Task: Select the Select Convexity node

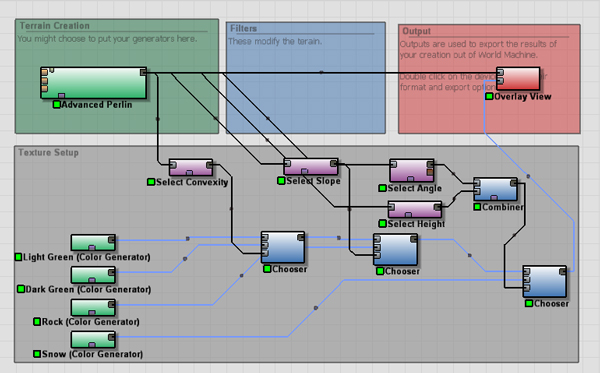Action: [x=191, y=168]
